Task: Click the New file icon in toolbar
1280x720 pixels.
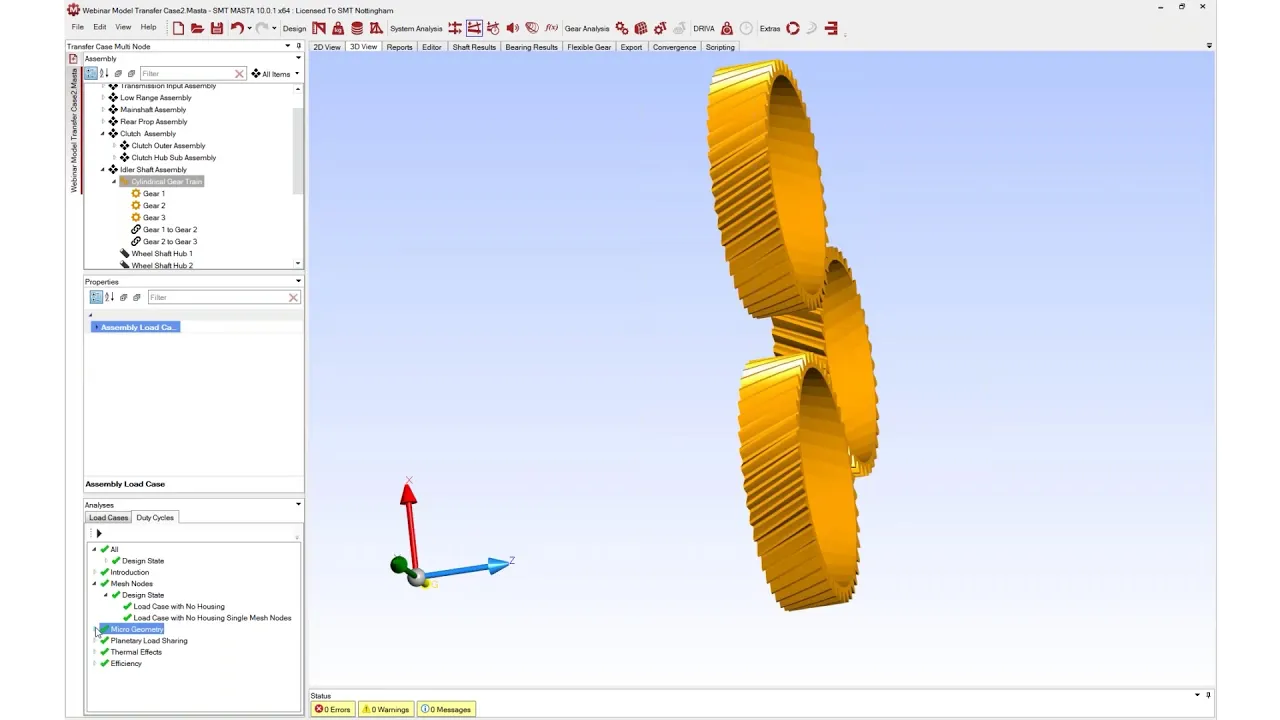Action: [x=178, y=28]
